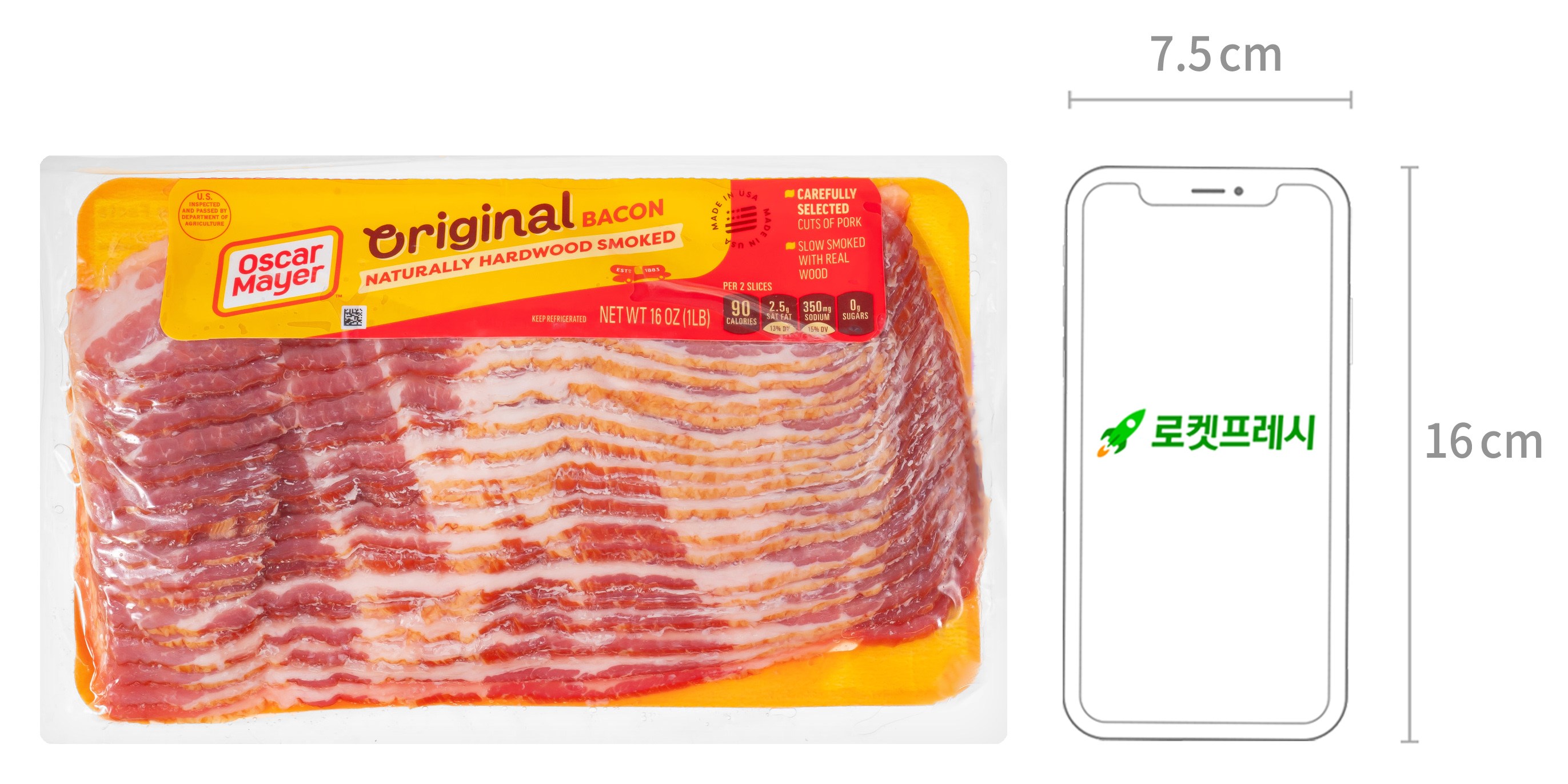The height and width of the screenshot is (784, 1568).
Task: Click the phone front camera dot
Action: tap(1238, 191)
